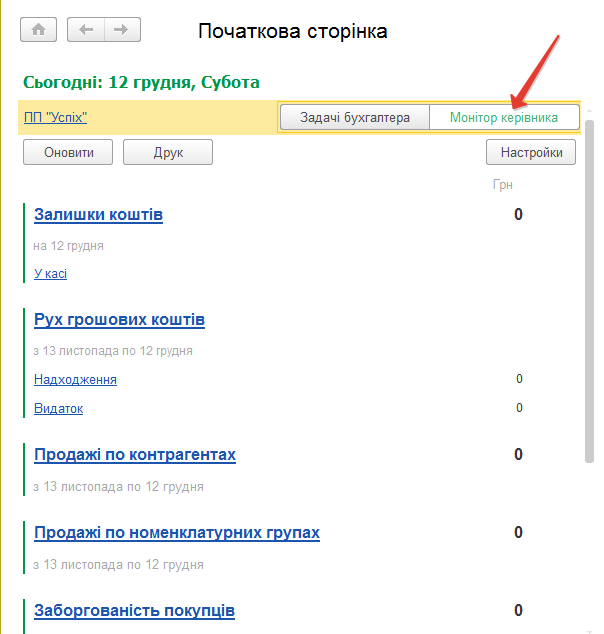Viewport: 604px width, 634px height.
Task: Click the Продажі по контрагентах total 0
Action: (518, 454)
